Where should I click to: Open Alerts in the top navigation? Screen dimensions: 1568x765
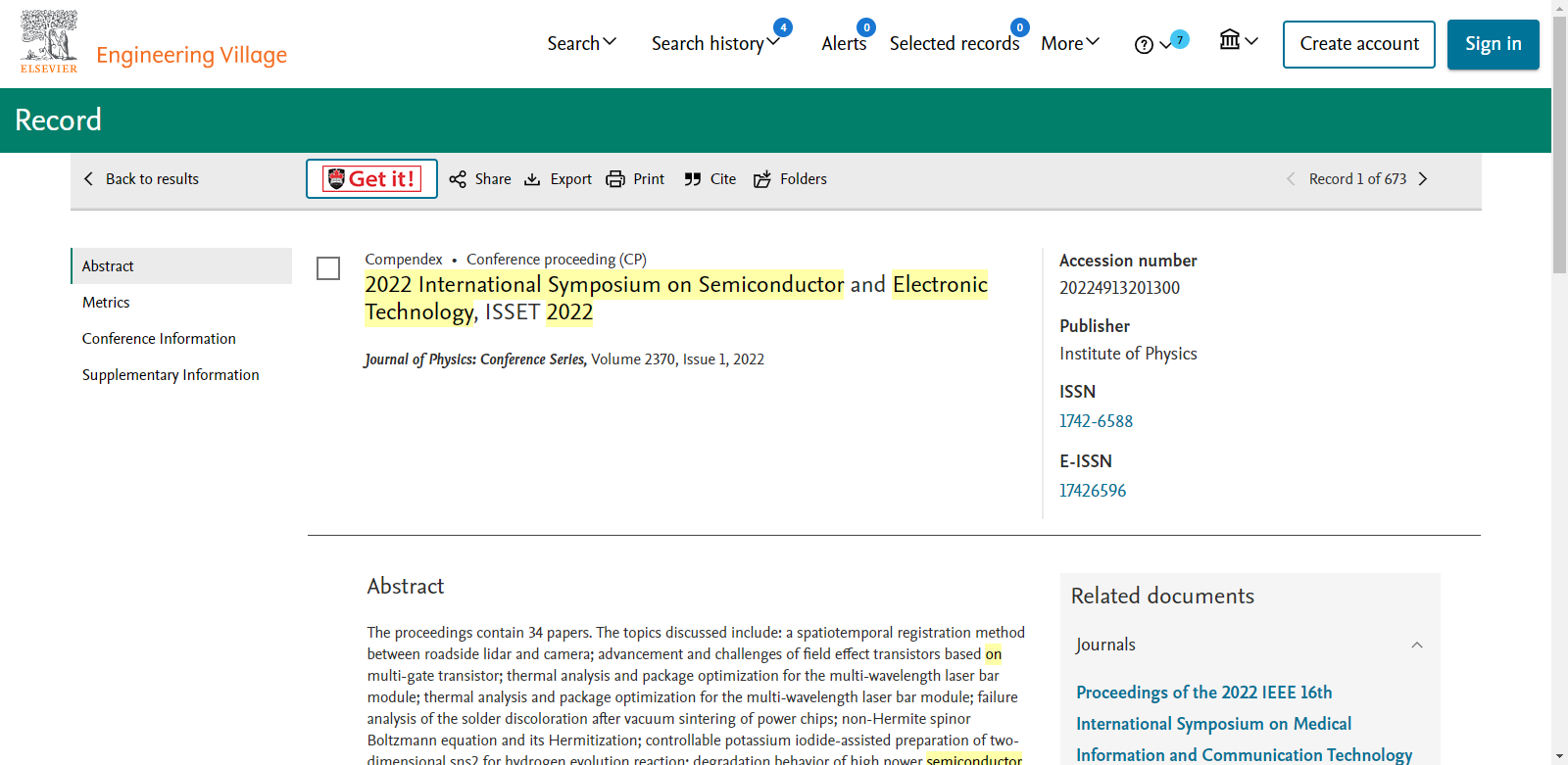844,43
